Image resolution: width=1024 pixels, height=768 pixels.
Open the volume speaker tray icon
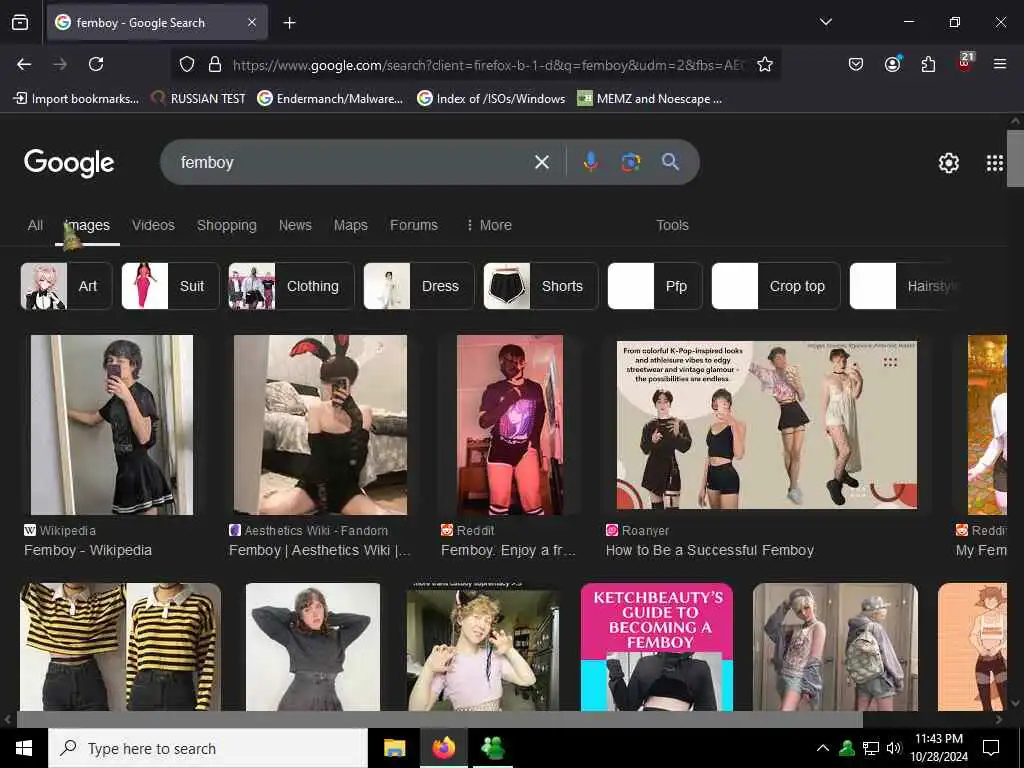[894, 748]
